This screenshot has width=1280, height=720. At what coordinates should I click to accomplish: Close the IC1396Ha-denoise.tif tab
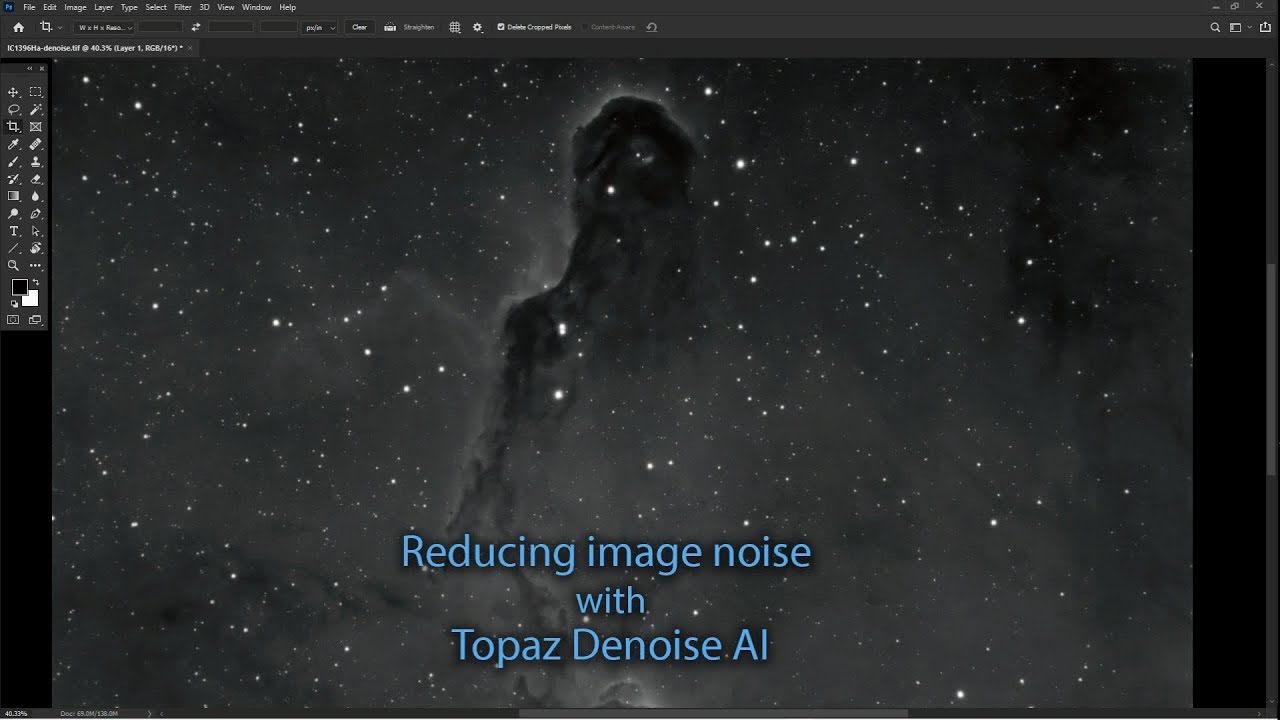coord(190,47)
